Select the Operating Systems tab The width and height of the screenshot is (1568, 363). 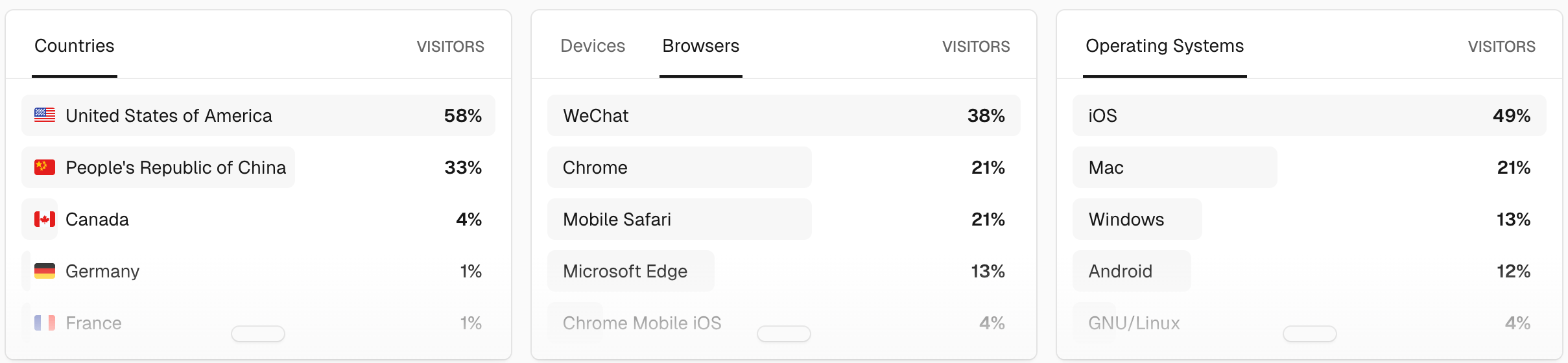1164,46
